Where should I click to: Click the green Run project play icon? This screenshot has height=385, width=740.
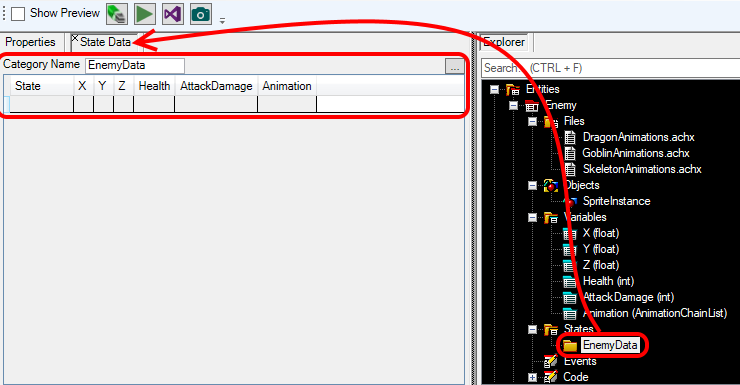(144, 14)
